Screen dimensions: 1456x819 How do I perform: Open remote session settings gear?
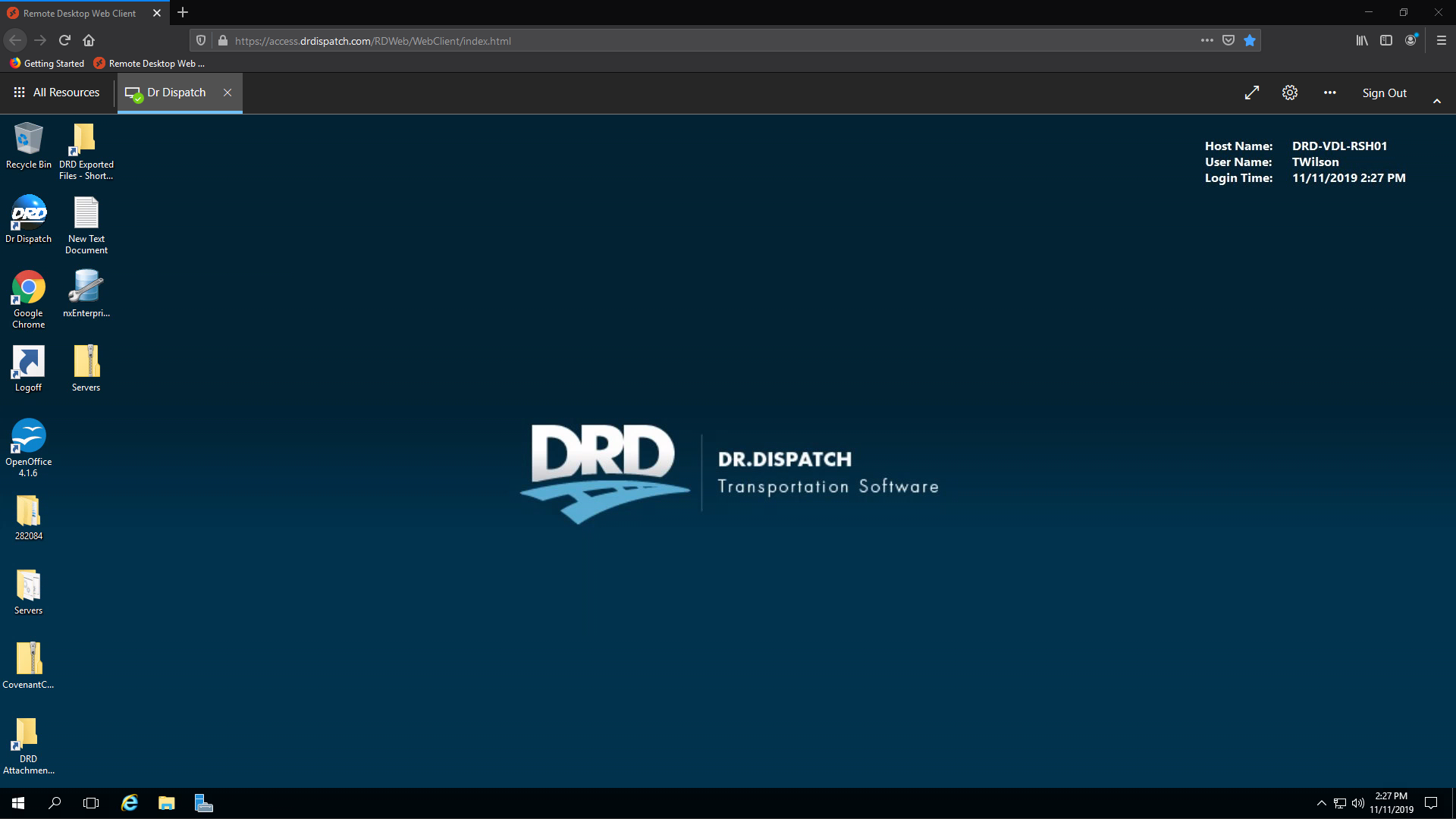(x=1290, y=93)
